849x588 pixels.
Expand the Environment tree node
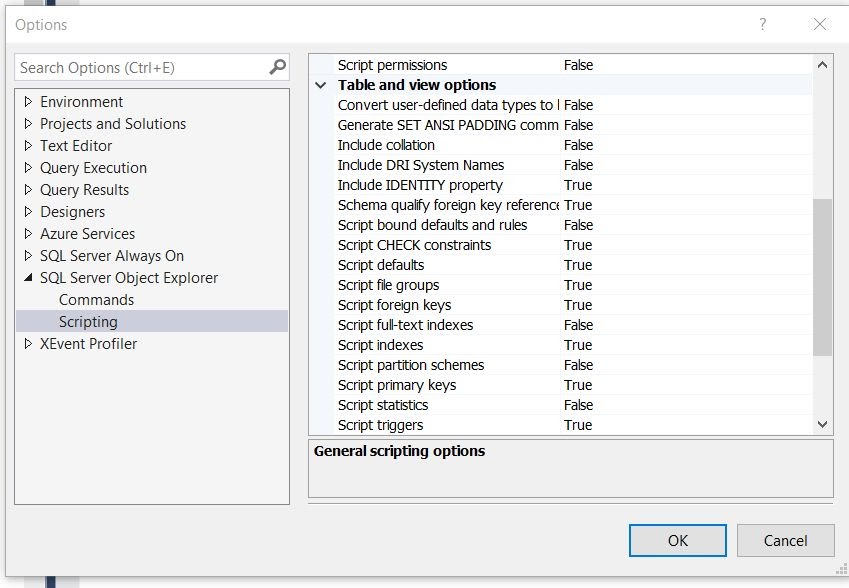tap(29, 102)
